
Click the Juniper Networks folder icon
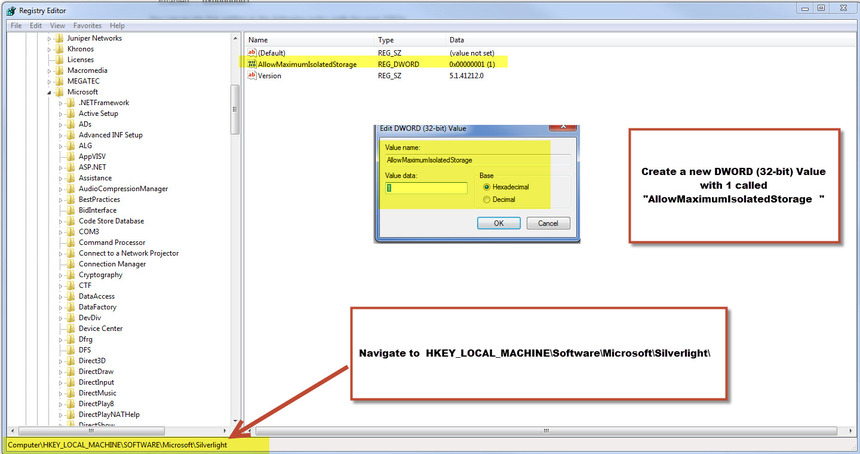pos(59,38)
